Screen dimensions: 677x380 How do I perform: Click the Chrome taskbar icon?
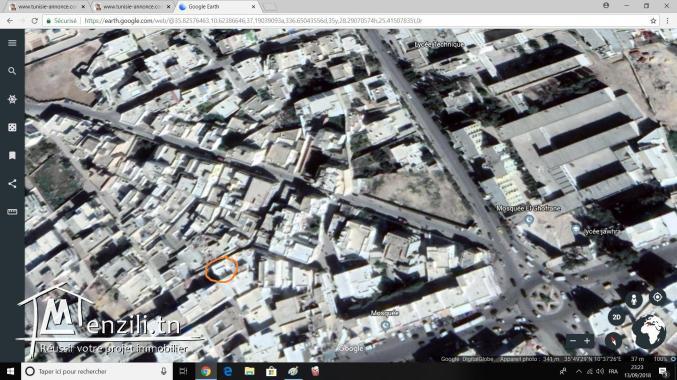pyautogui.click(x=206, y=371)
